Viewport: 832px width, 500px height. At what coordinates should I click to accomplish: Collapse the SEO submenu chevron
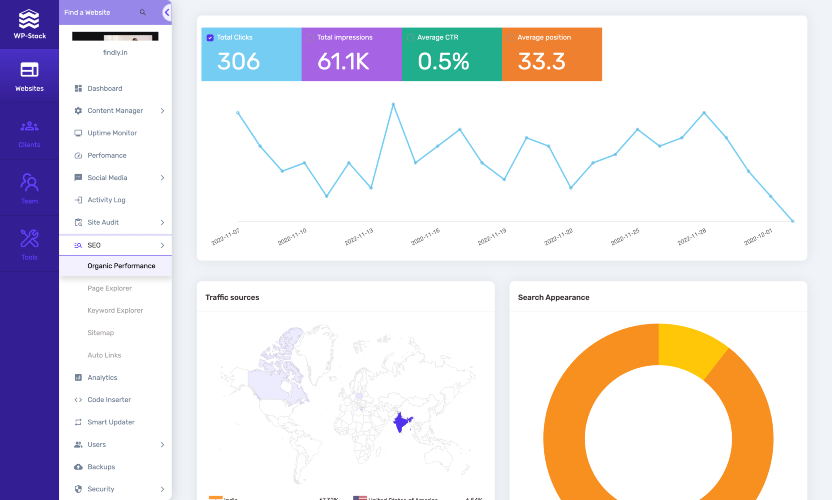point(162,245)
